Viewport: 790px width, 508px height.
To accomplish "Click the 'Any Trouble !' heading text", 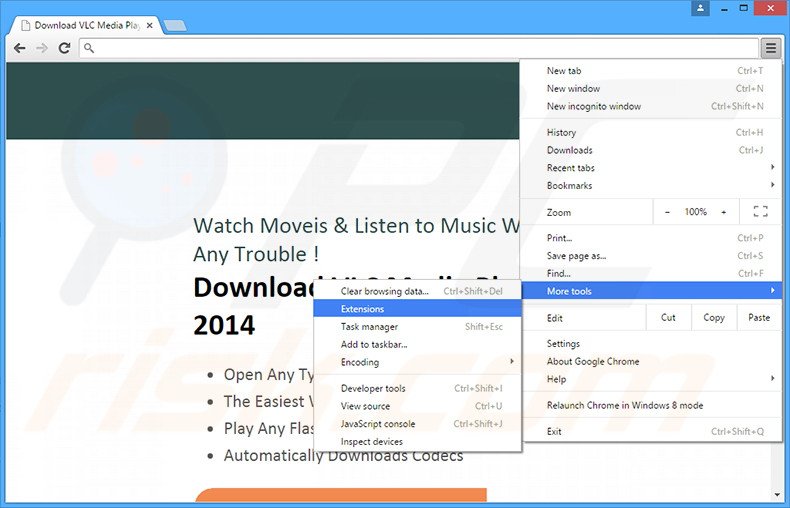I will pyautogui.click(x=256, y=254).
